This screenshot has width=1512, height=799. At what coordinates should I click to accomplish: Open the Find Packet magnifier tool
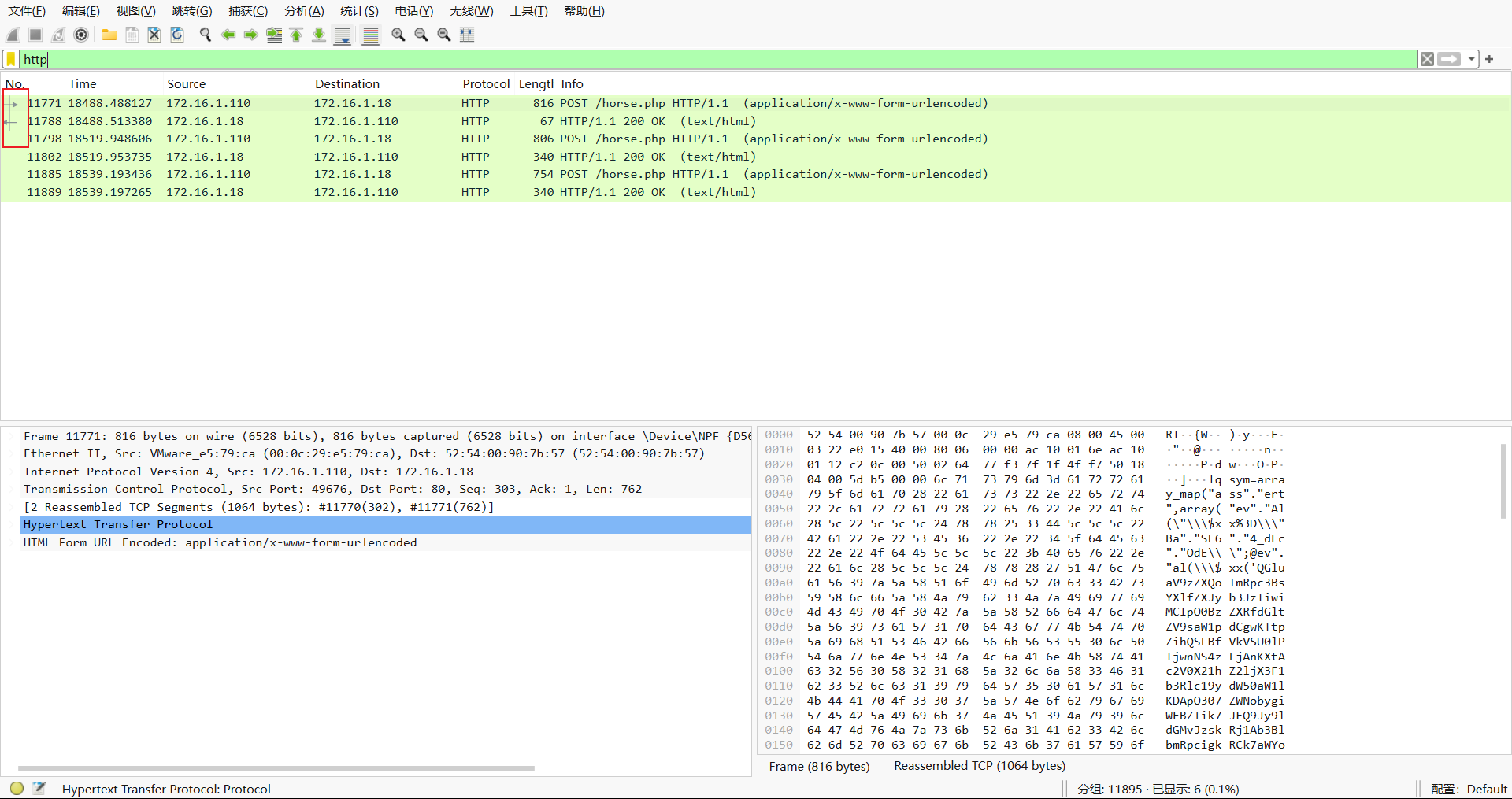(206, 35)
